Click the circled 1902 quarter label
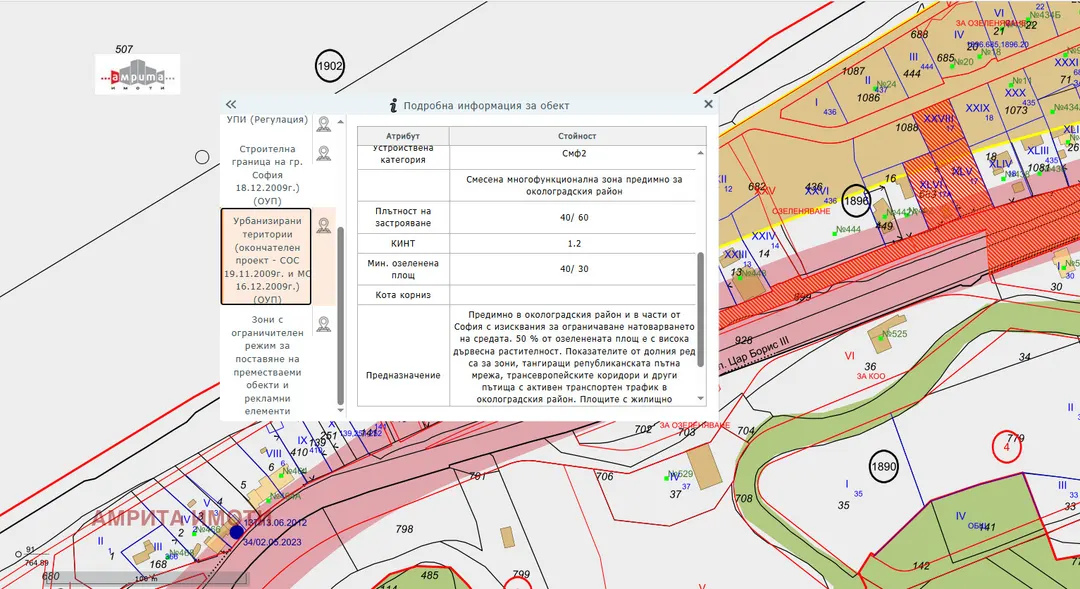 pyautogui.click(x=329, y=66)
